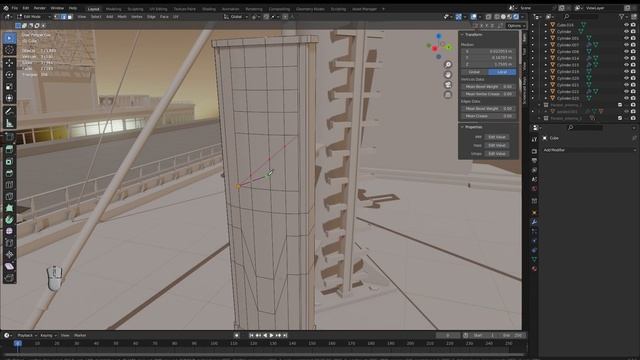The image size is (640, 360).
Task: Select the Scale tool
Action: [9, 87]
